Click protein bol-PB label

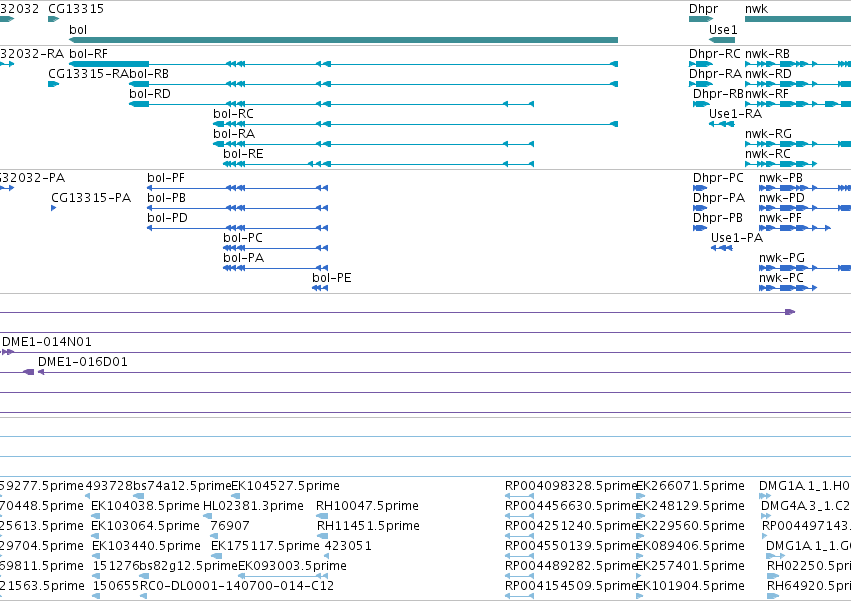pos(167,198)
